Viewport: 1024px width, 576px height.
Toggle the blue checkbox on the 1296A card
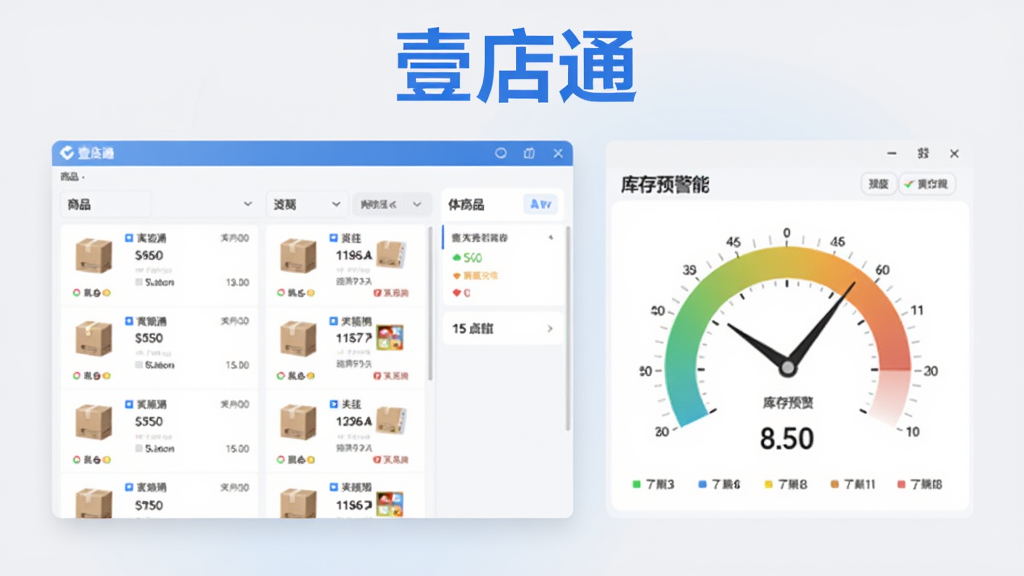point(333,404)
